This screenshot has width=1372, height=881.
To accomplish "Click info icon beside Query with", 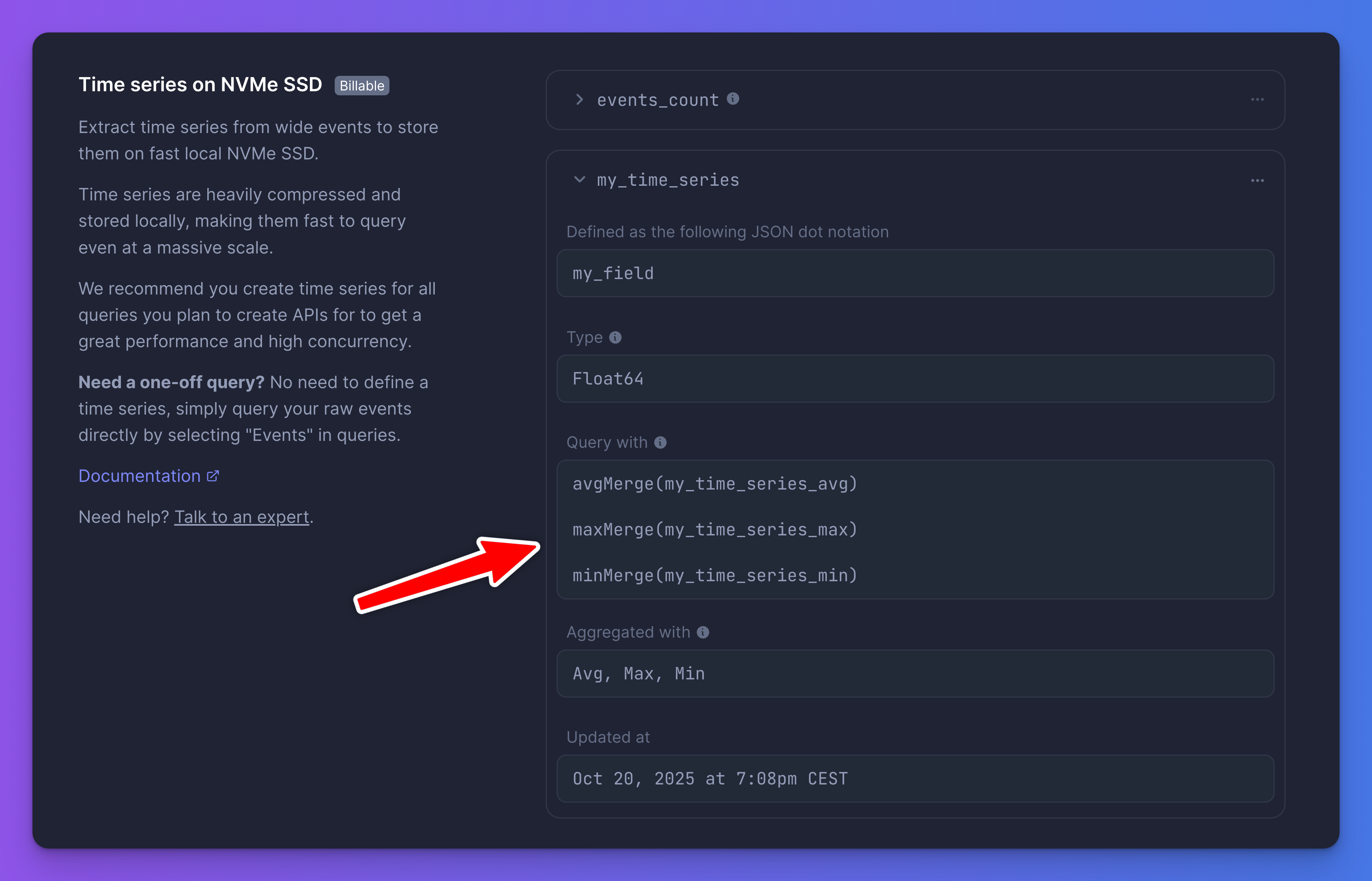I will point(660,443).
